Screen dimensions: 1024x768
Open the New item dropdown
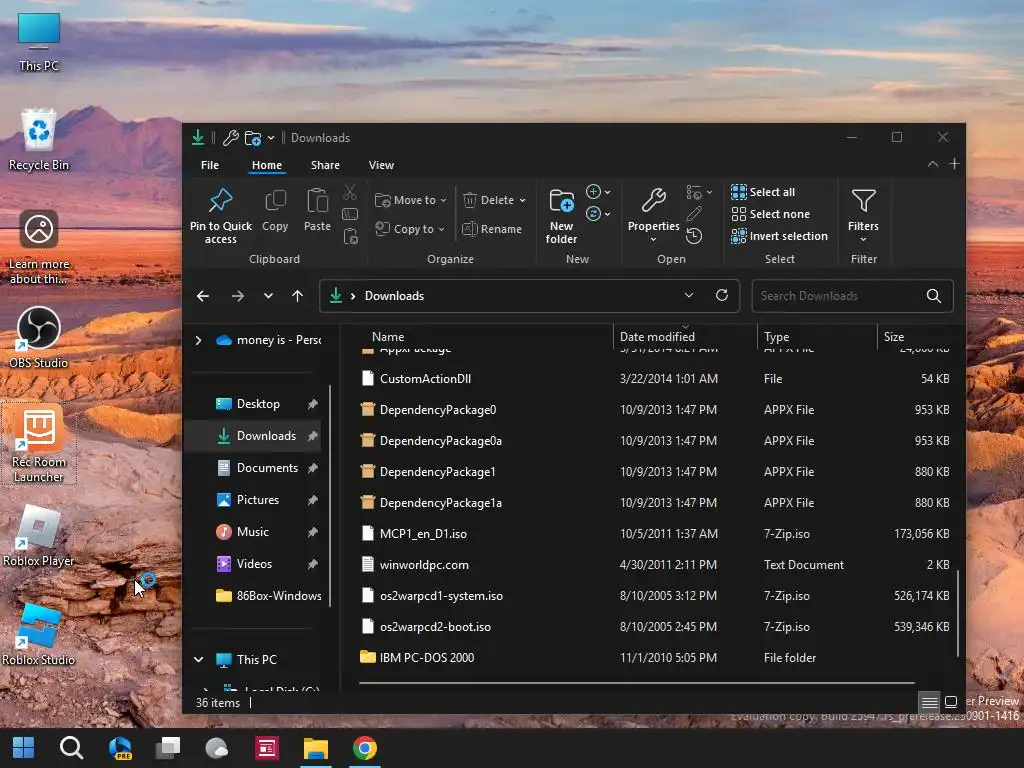[x=598, y=192]
